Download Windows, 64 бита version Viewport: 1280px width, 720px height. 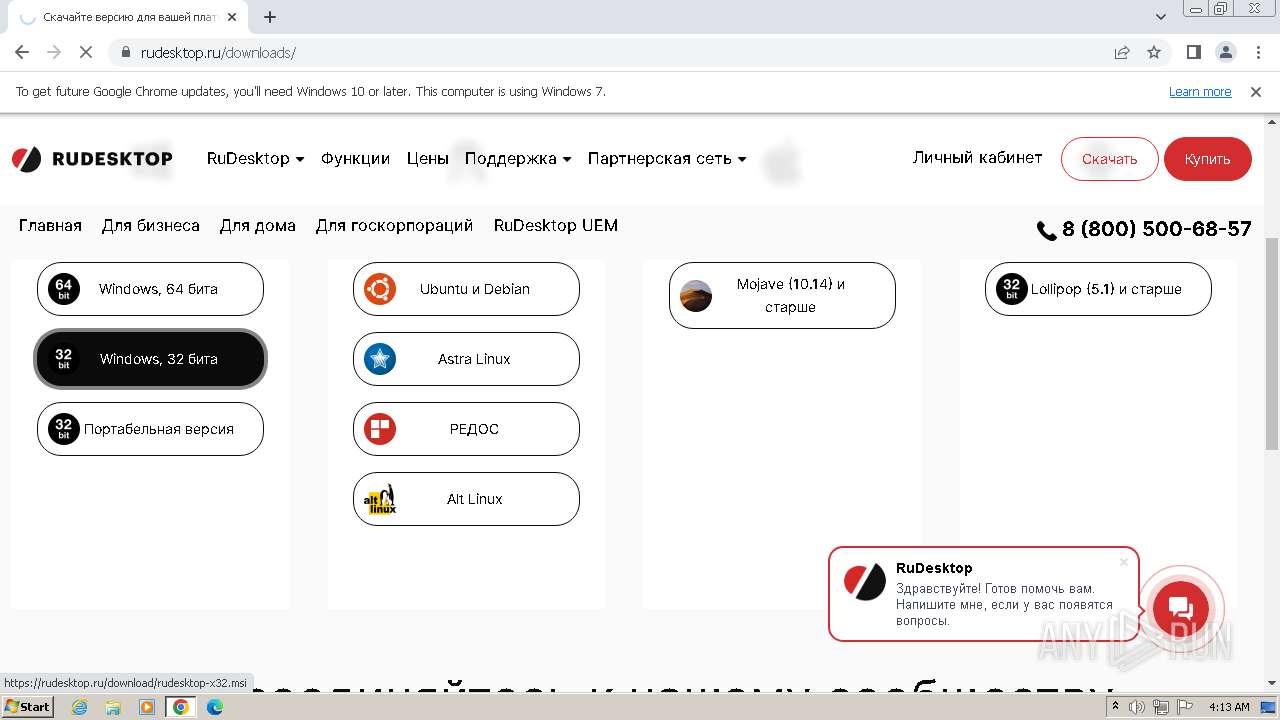(150, 289)
